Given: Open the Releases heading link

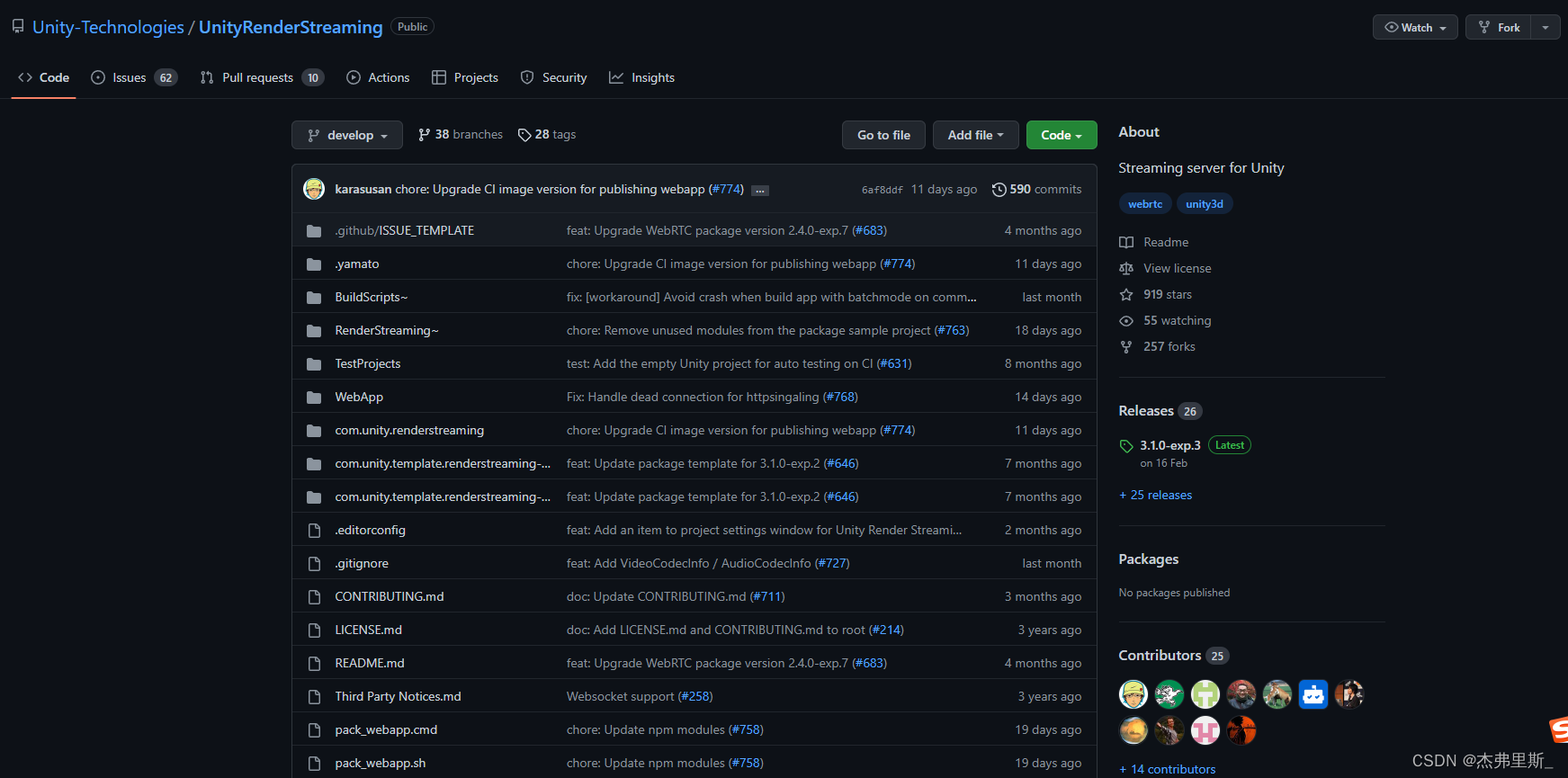Looking at the screenshot, I should (1160, 411).
